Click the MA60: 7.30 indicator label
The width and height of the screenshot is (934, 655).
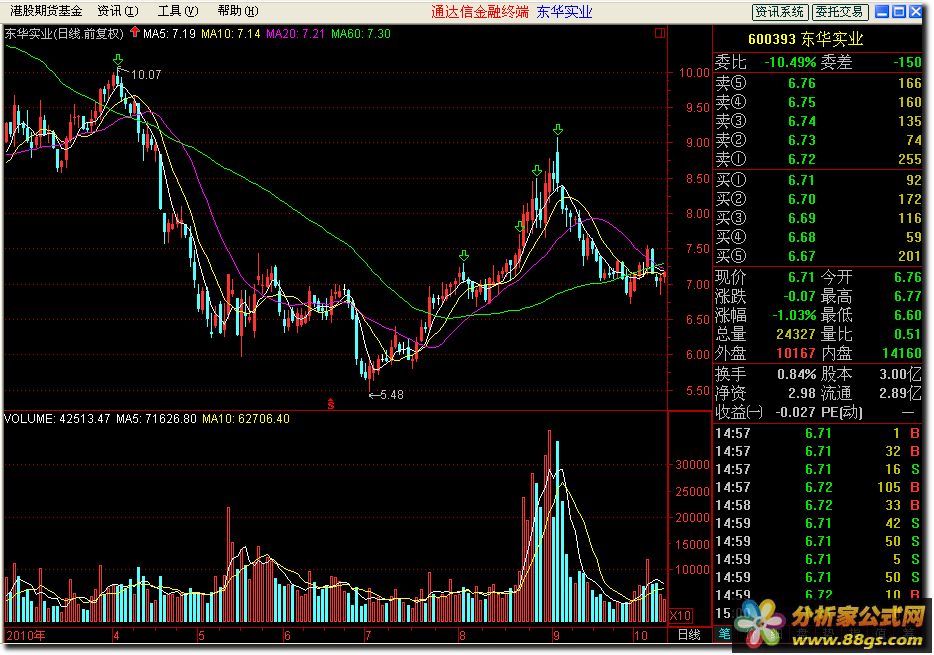point(361,34)
